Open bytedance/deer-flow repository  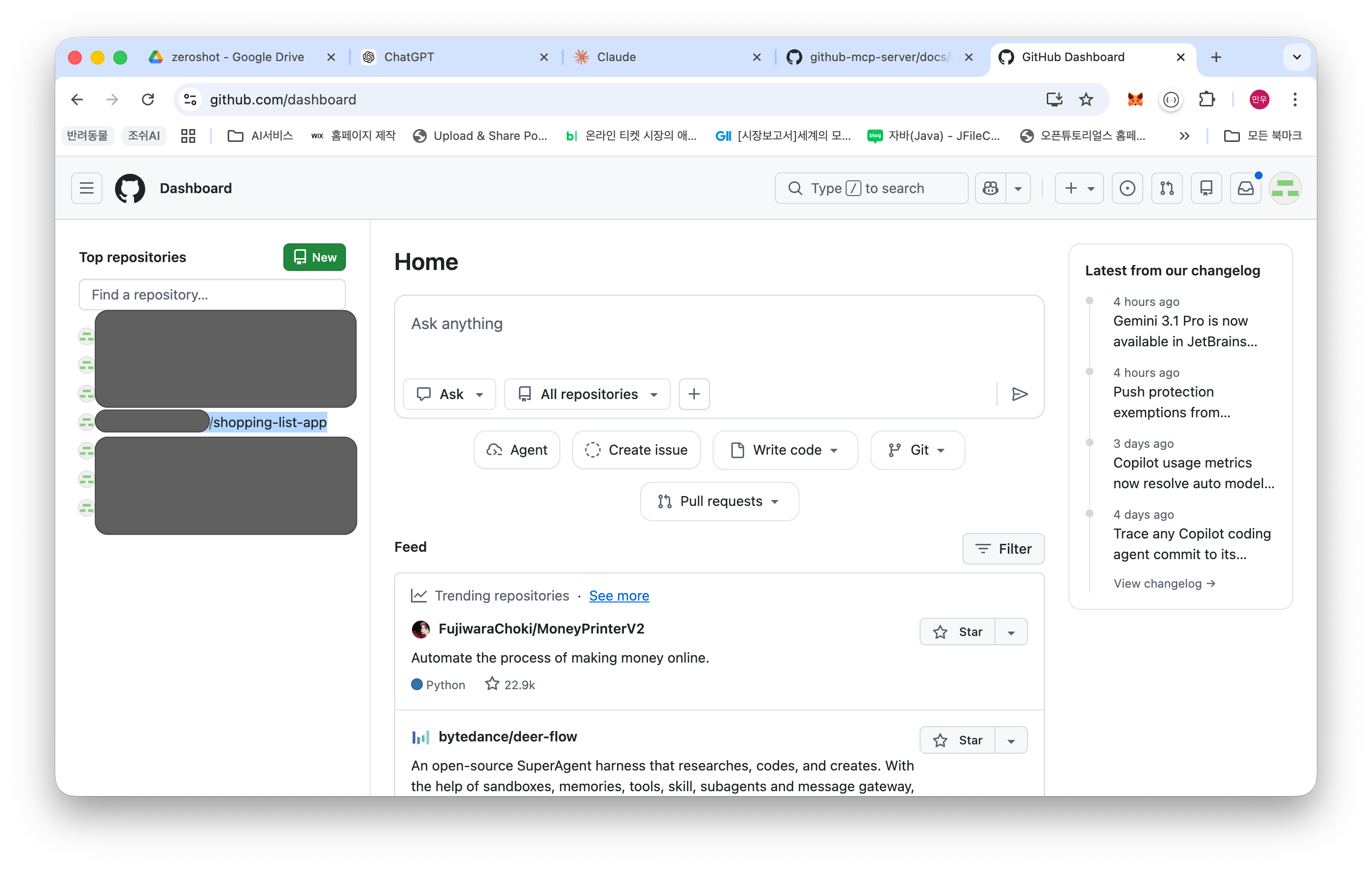point(508,736)
